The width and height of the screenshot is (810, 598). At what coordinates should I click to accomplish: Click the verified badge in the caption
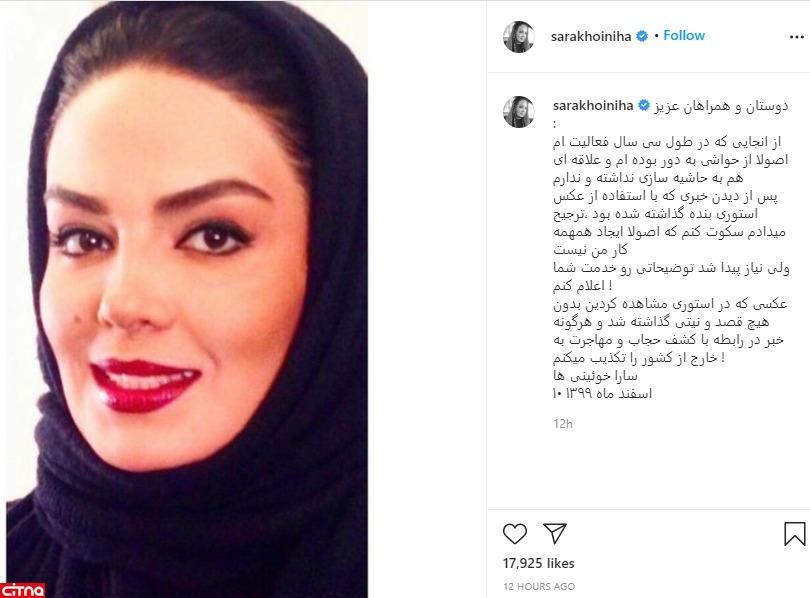(x=644, y=106)
